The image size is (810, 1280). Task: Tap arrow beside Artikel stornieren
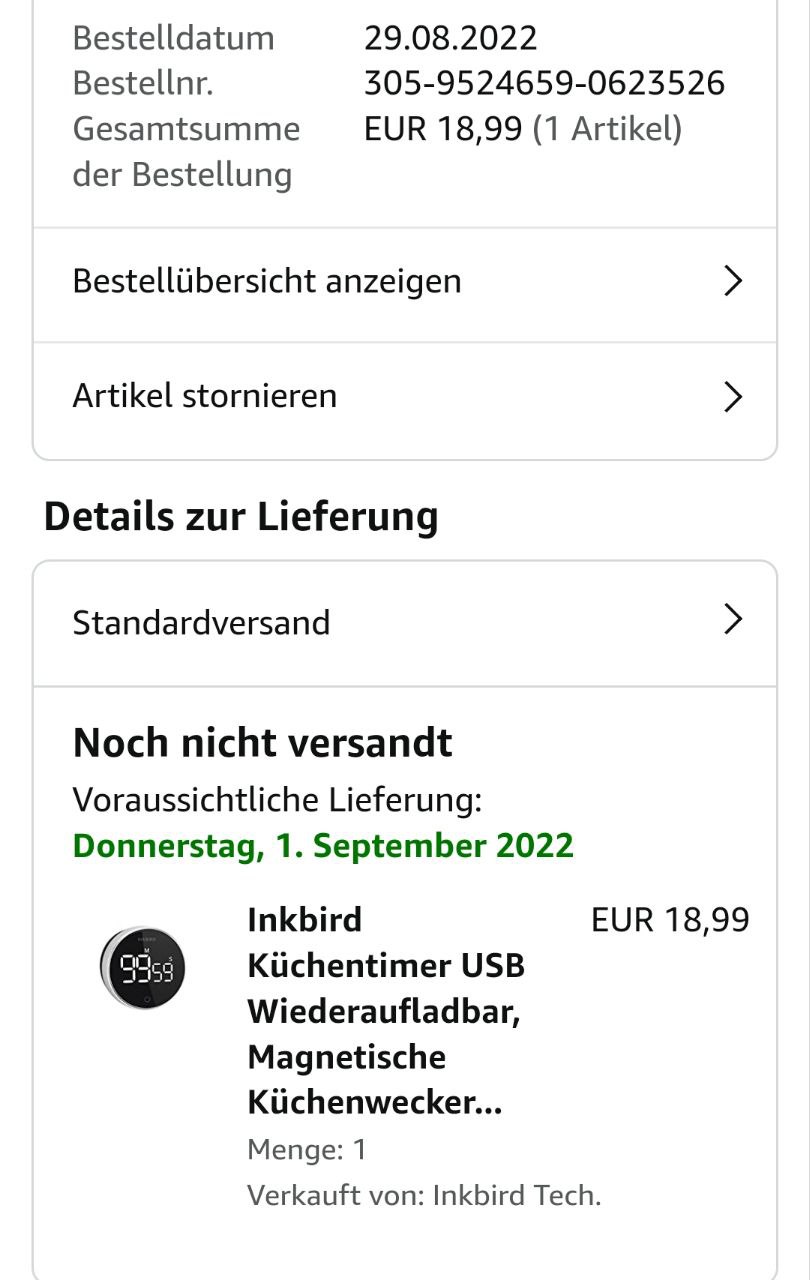pyautogui.click(x=733, y=397)
